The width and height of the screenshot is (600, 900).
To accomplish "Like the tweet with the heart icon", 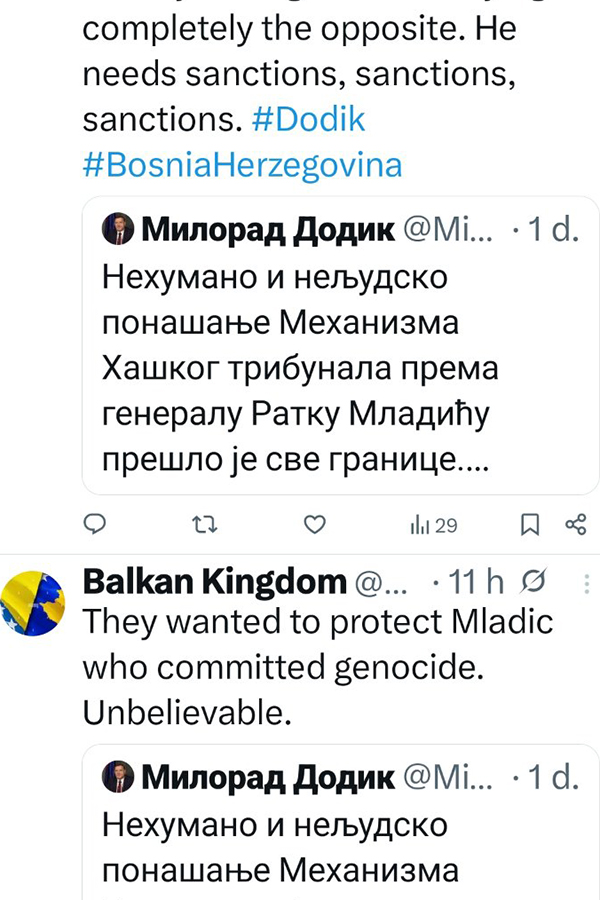I will click(x=314, y=524).
